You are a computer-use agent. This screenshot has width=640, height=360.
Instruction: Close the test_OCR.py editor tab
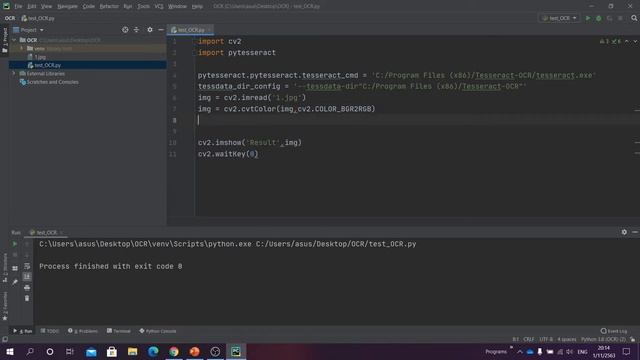click(x=209, y=30)
